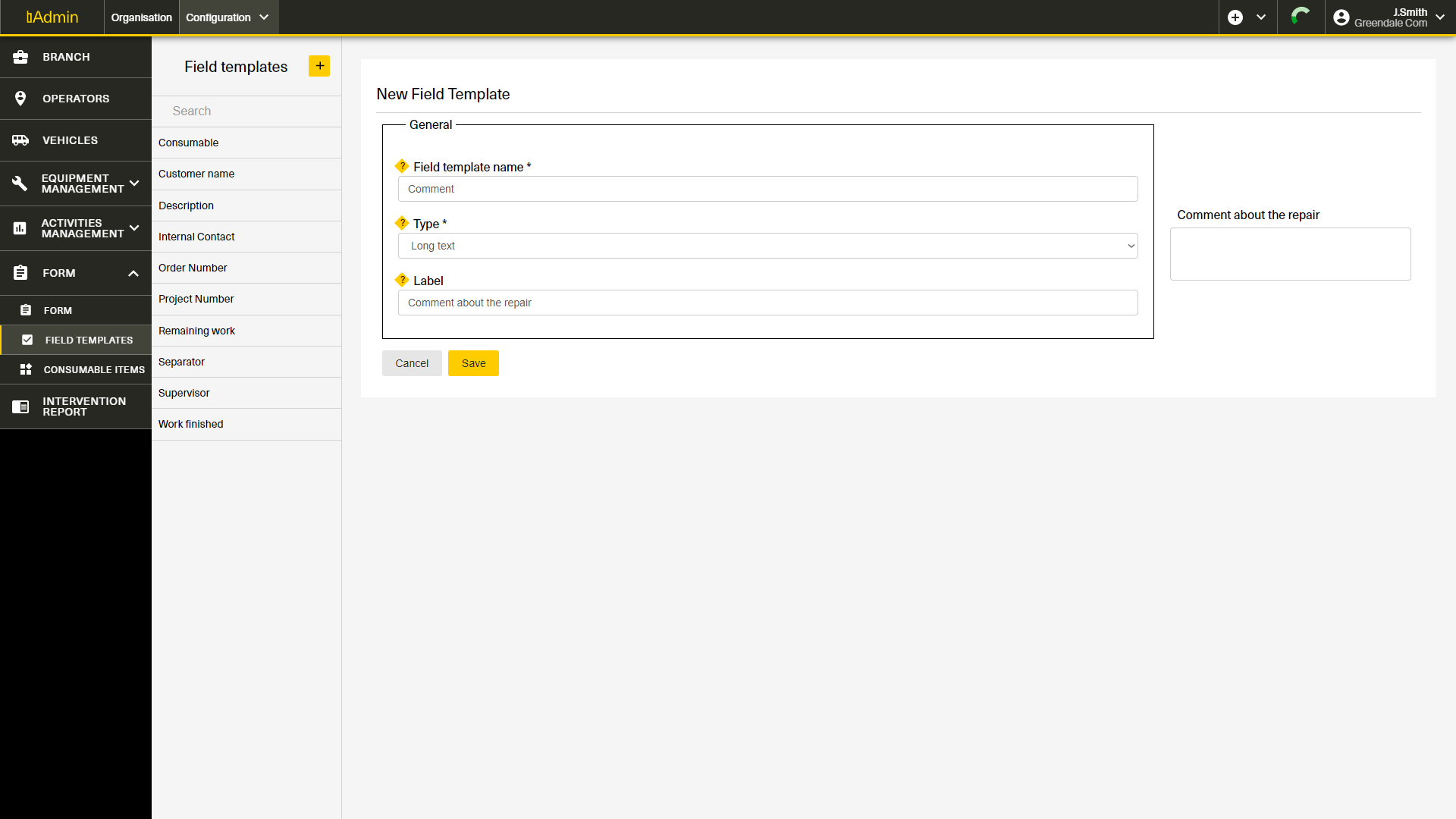Click the Equipment Management wrench icon

pos(20,184)
